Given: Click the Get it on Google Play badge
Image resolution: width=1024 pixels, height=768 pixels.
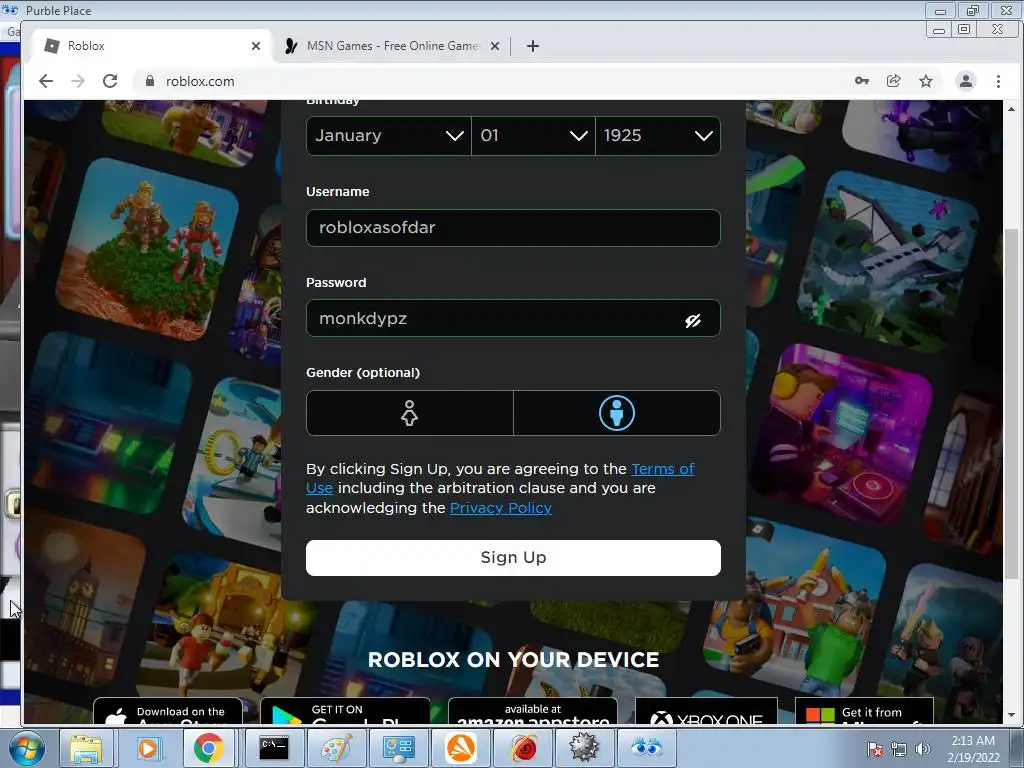Looking at the screenshot, I should tap(345, 711).
